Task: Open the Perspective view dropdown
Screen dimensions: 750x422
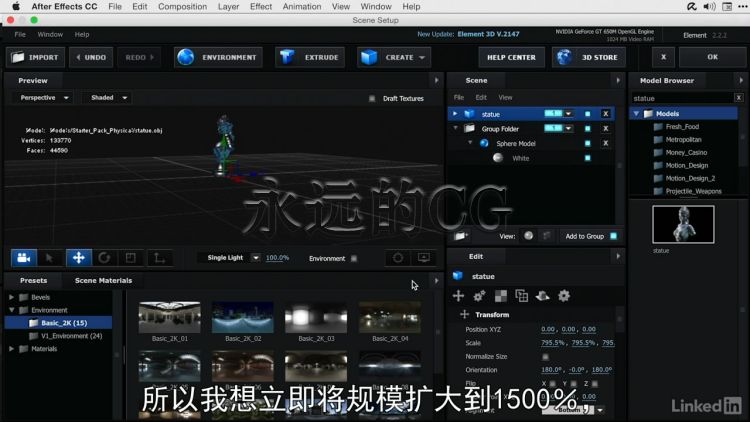Action: 44,98
